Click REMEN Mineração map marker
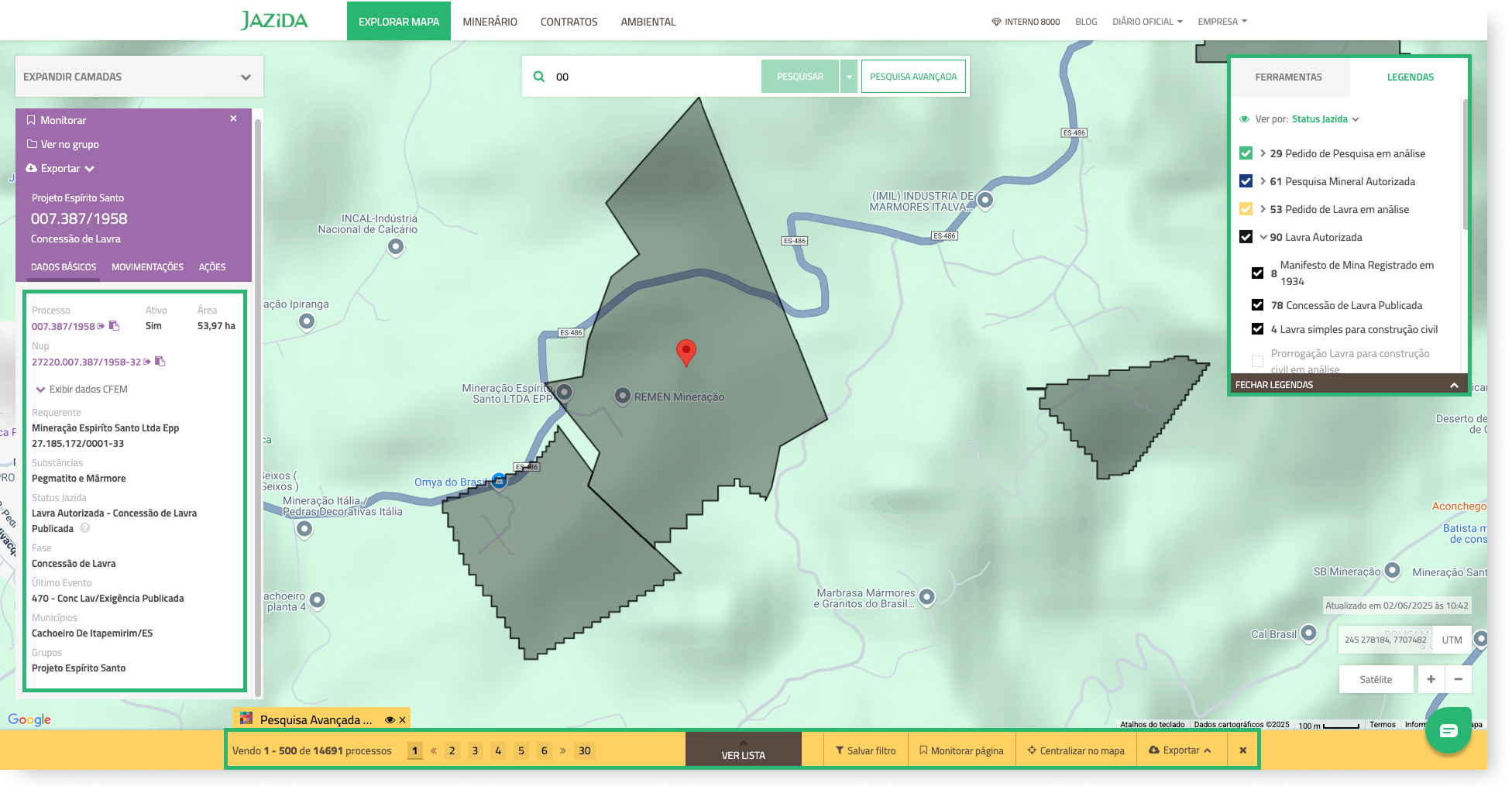Viewport: 1512px width, 793px height. pyautogui.click(x=622, y=396)
